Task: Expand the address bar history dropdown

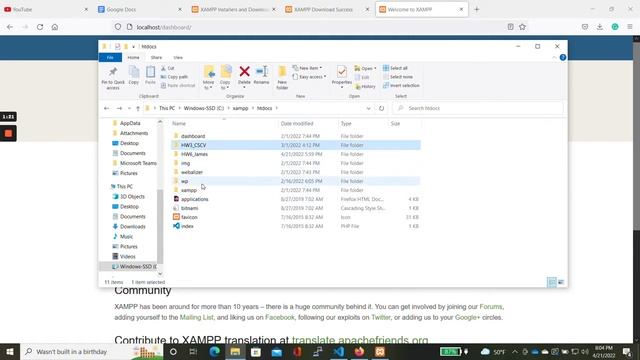Action: tap(369, 108)
